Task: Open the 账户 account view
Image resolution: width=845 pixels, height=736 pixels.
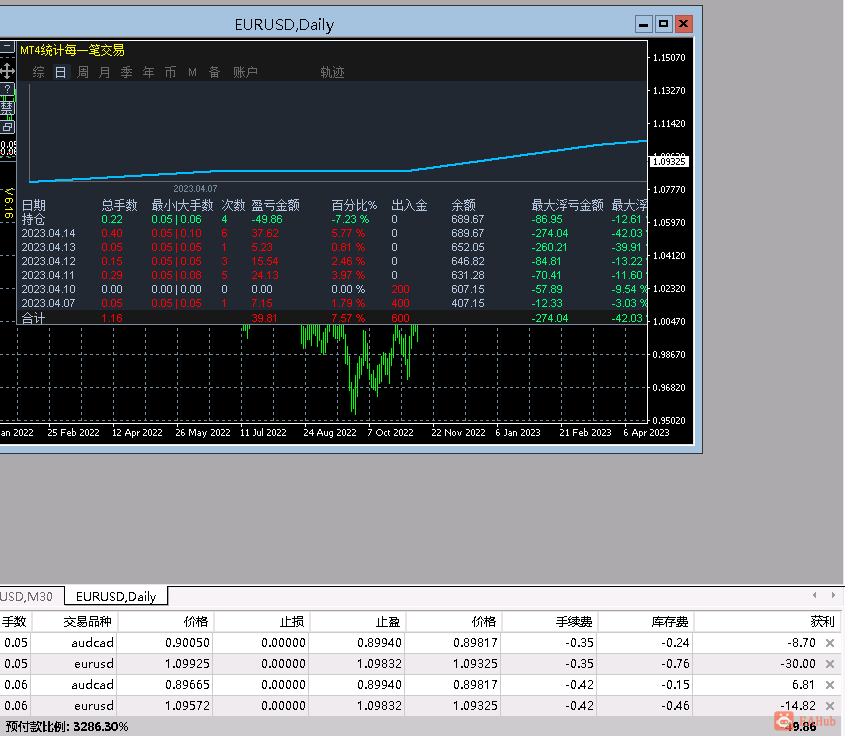Action: (245, 72)
